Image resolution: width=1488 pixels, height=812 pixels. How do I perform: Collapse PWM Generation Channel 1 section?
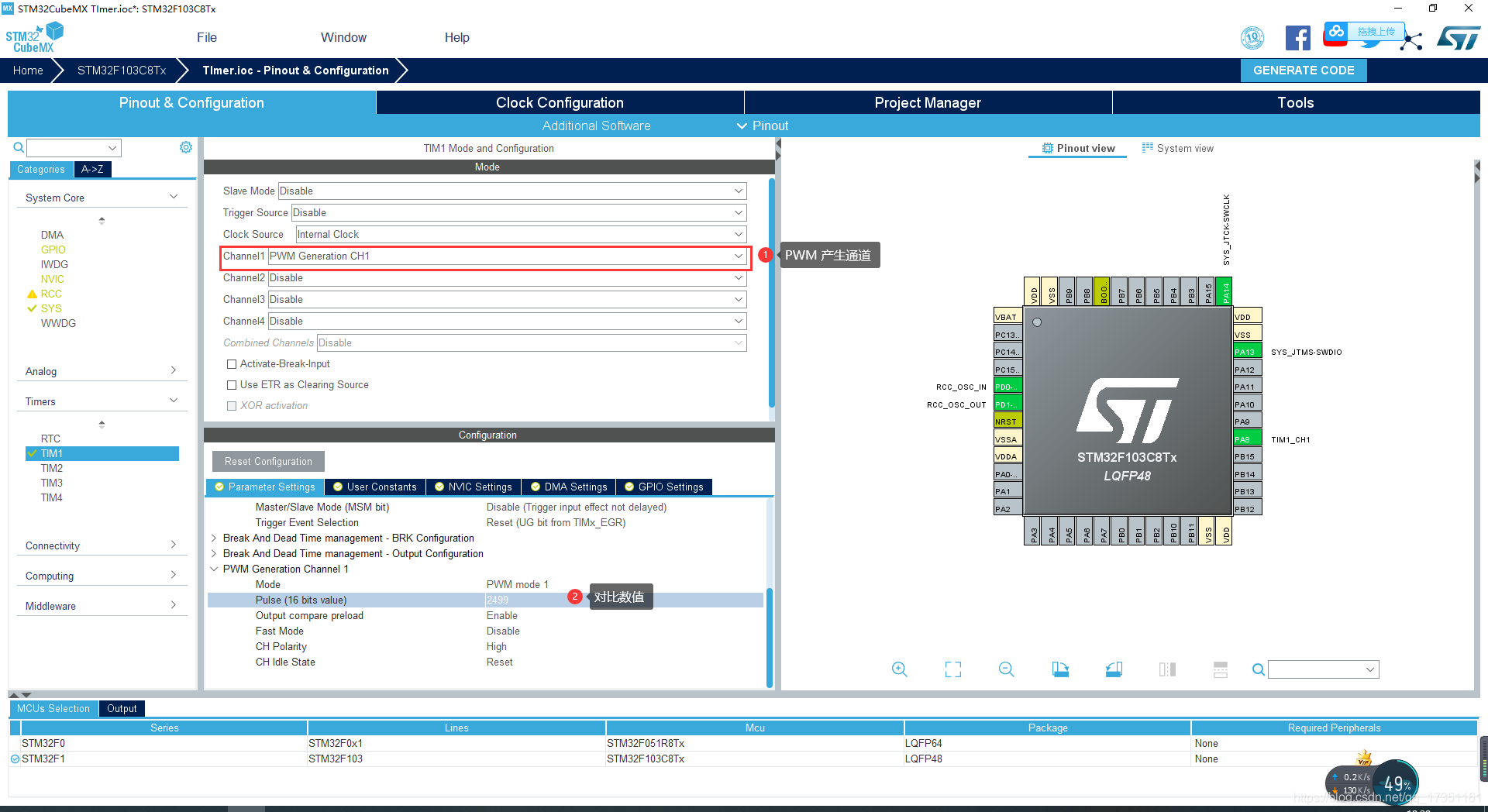coord(215,569)
